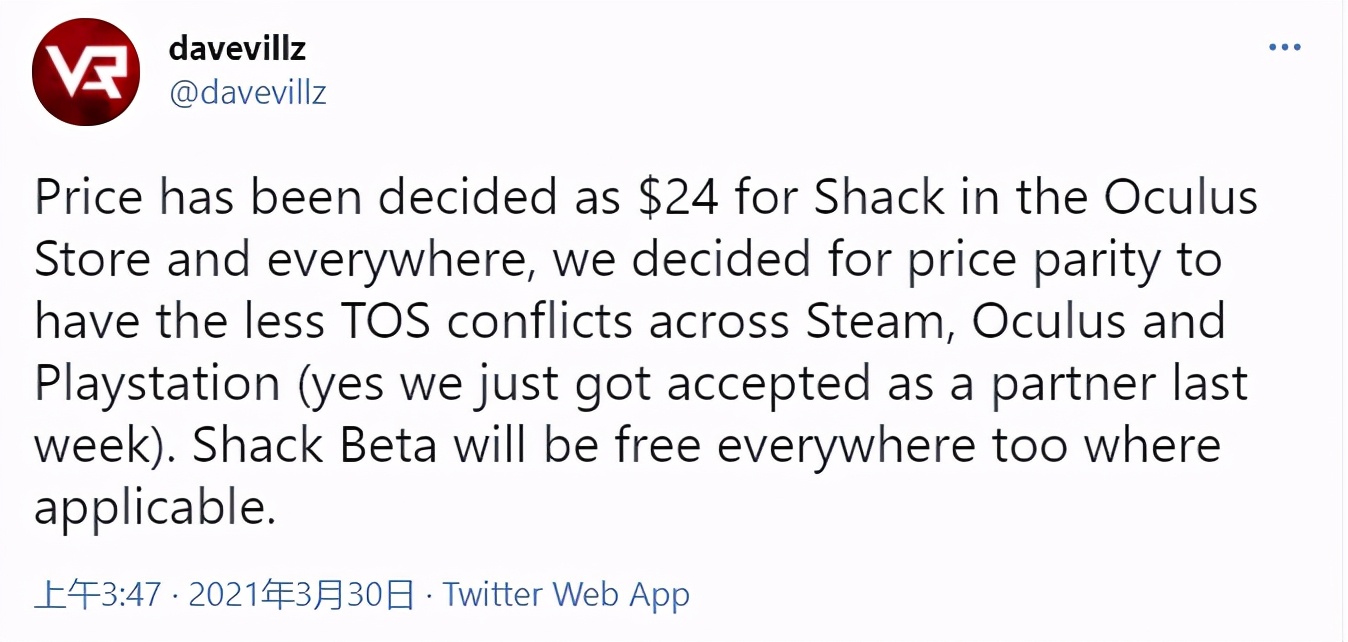Screen dimensions: 1348x642
Task: Open the tweet's three-dot more options menu
Action: pos(1284,47)
